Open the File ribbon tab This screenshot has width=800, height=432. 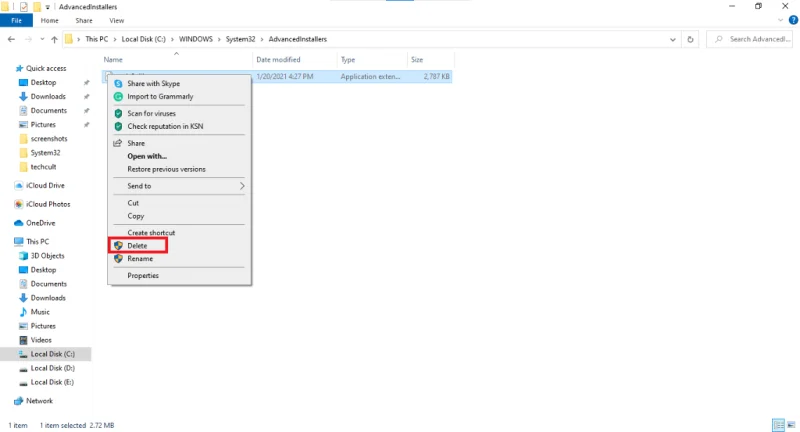click(16, 20)
